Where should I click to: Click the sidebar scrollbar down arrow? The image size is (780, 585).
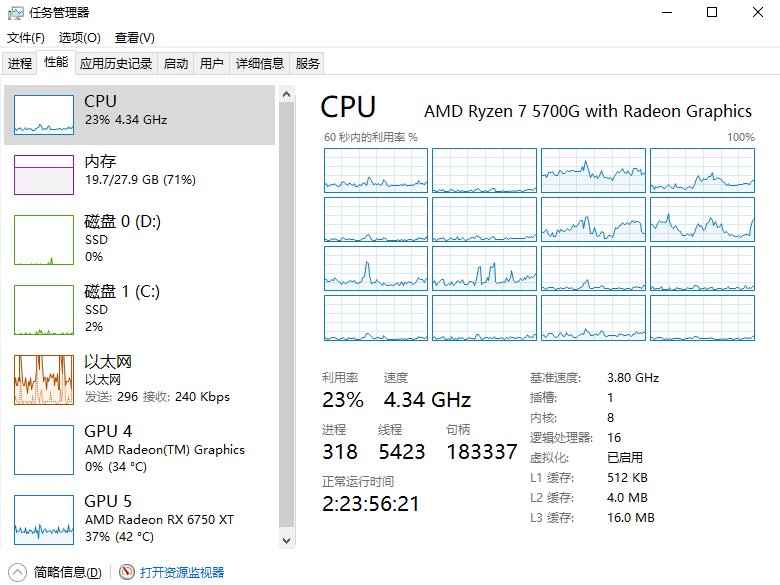(287, 541)
